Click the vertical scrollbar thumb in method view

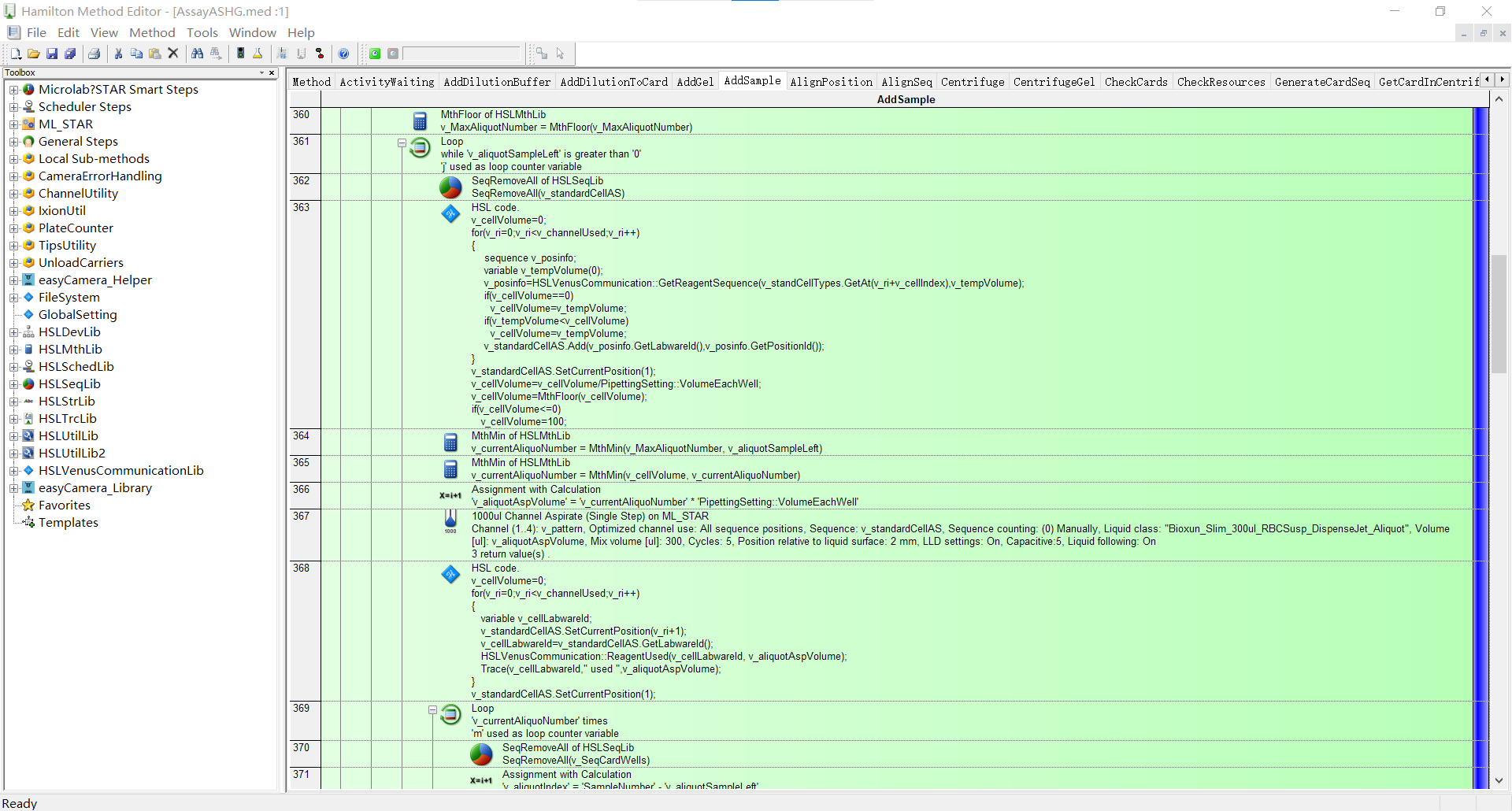[1499, 313]
